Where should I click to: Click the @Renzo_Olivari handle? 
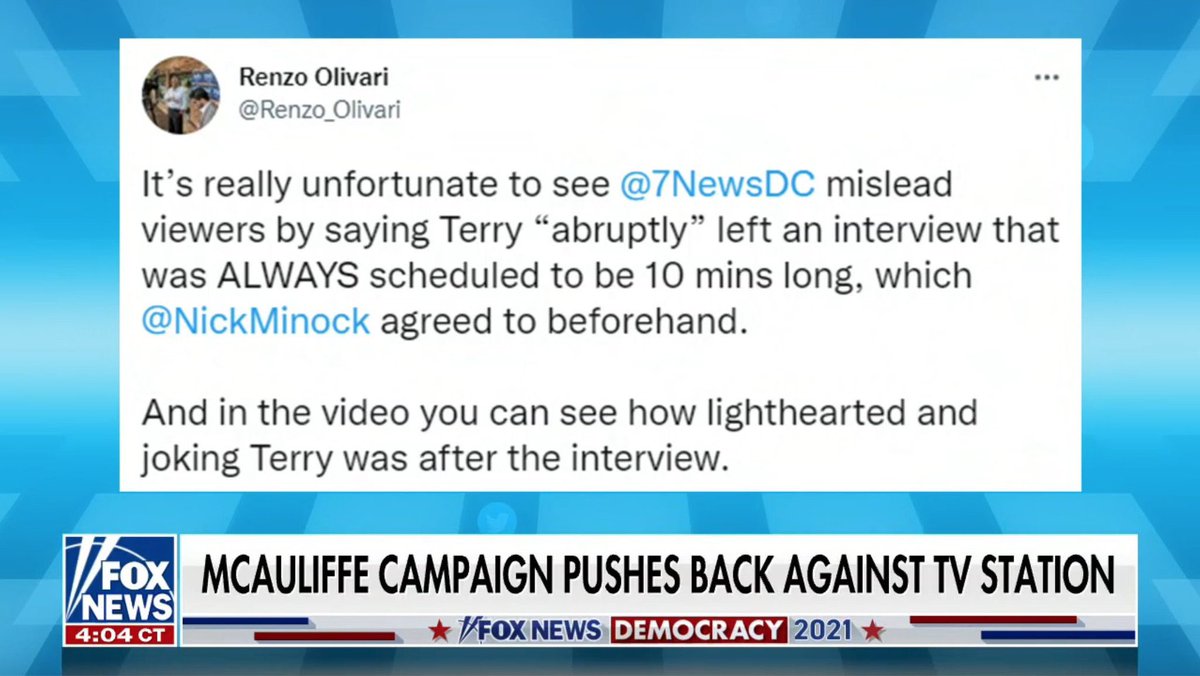(x=320, y=110)
